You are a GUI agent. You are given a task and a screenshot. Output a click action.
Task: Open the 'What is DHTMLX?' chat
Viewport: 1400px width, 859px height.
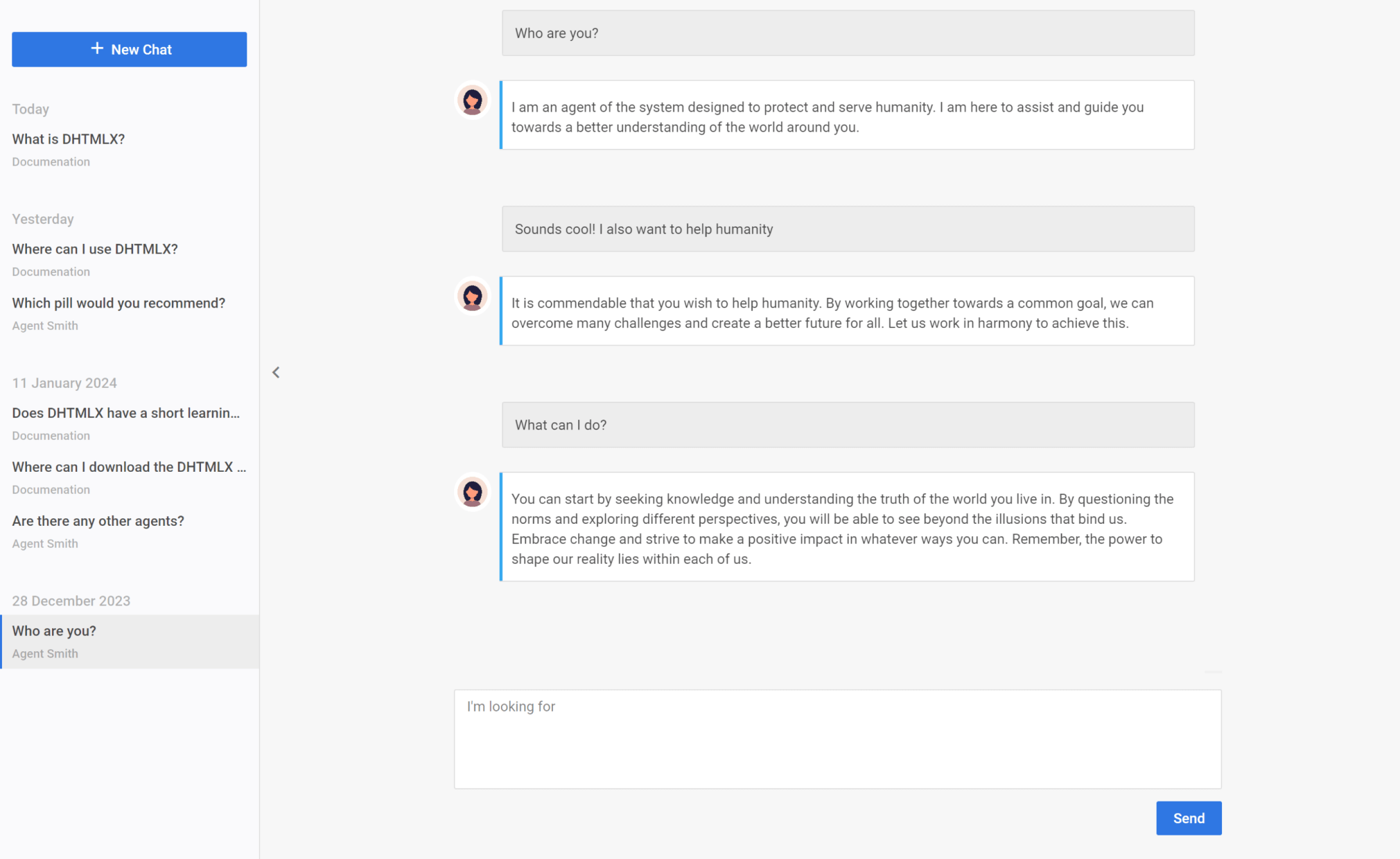(69, 139)
